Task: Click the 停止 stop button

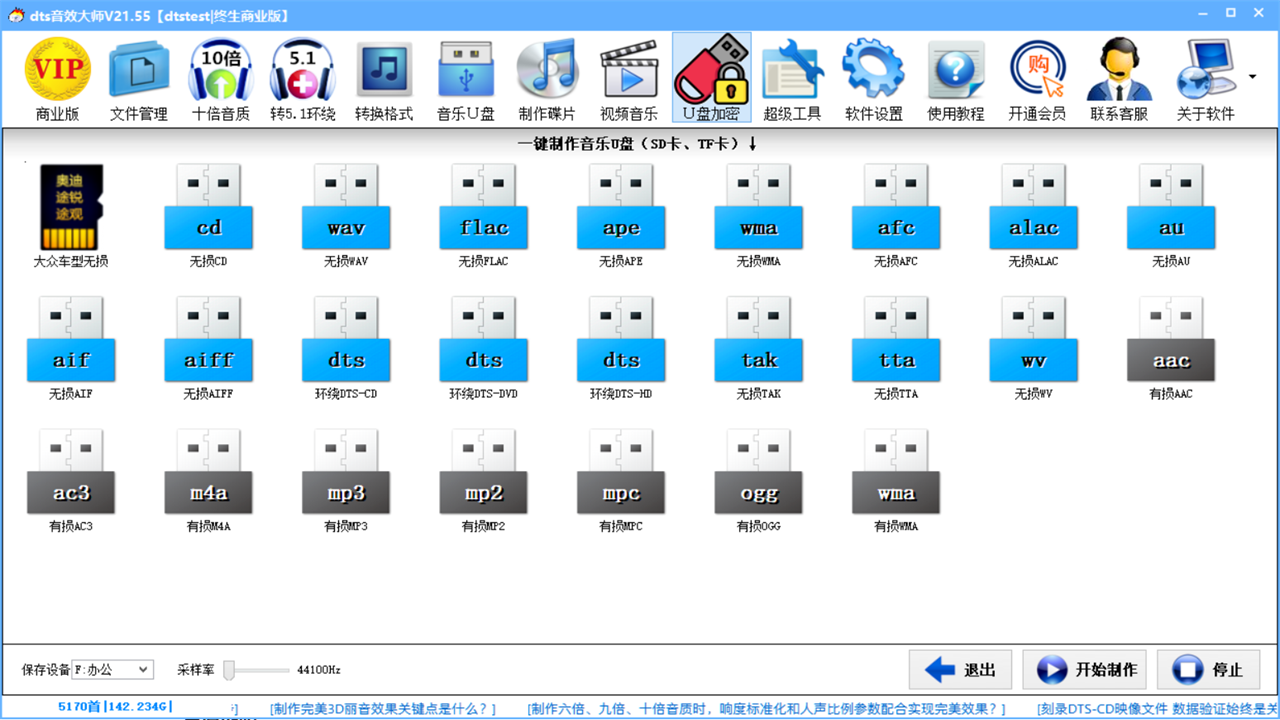Action: point(1208,670)
